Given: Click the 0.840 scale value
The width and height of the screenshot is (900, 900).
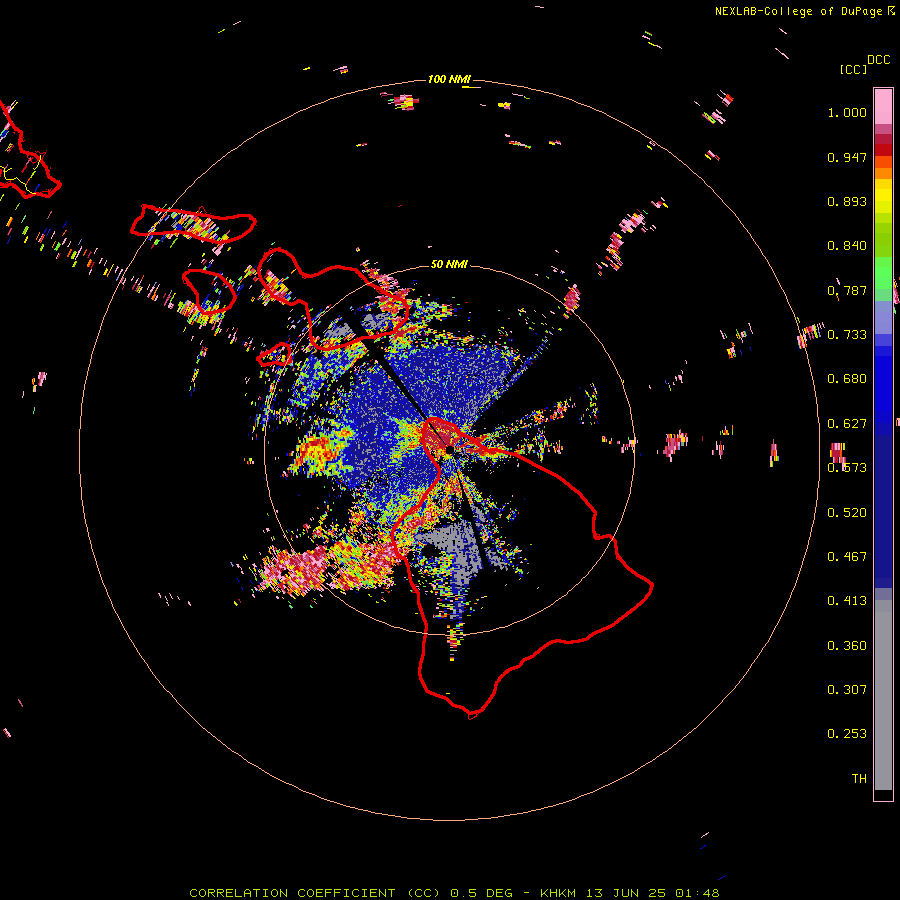Looking at the screenshot, I should (x=847, y=246).
